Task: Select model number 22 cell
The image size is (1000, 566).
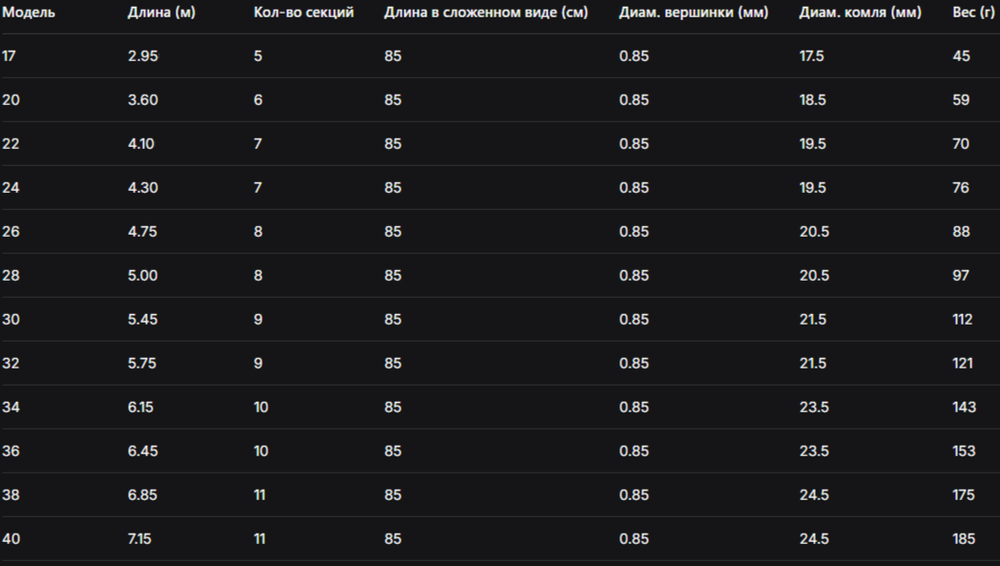Action: [10, 144]
